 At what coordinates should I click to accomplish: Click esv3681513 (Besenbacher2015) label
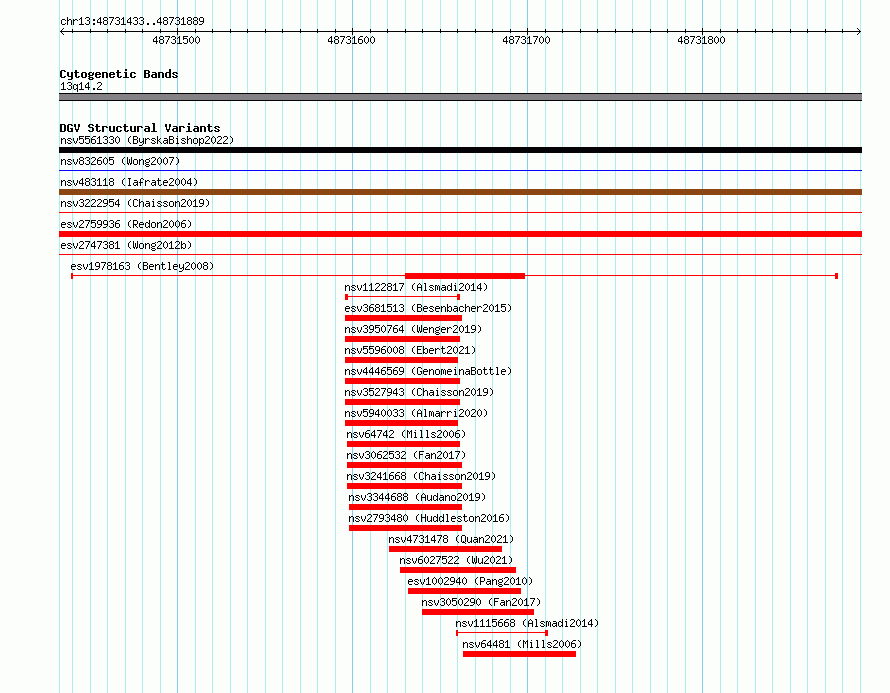(x=428, y=308)
